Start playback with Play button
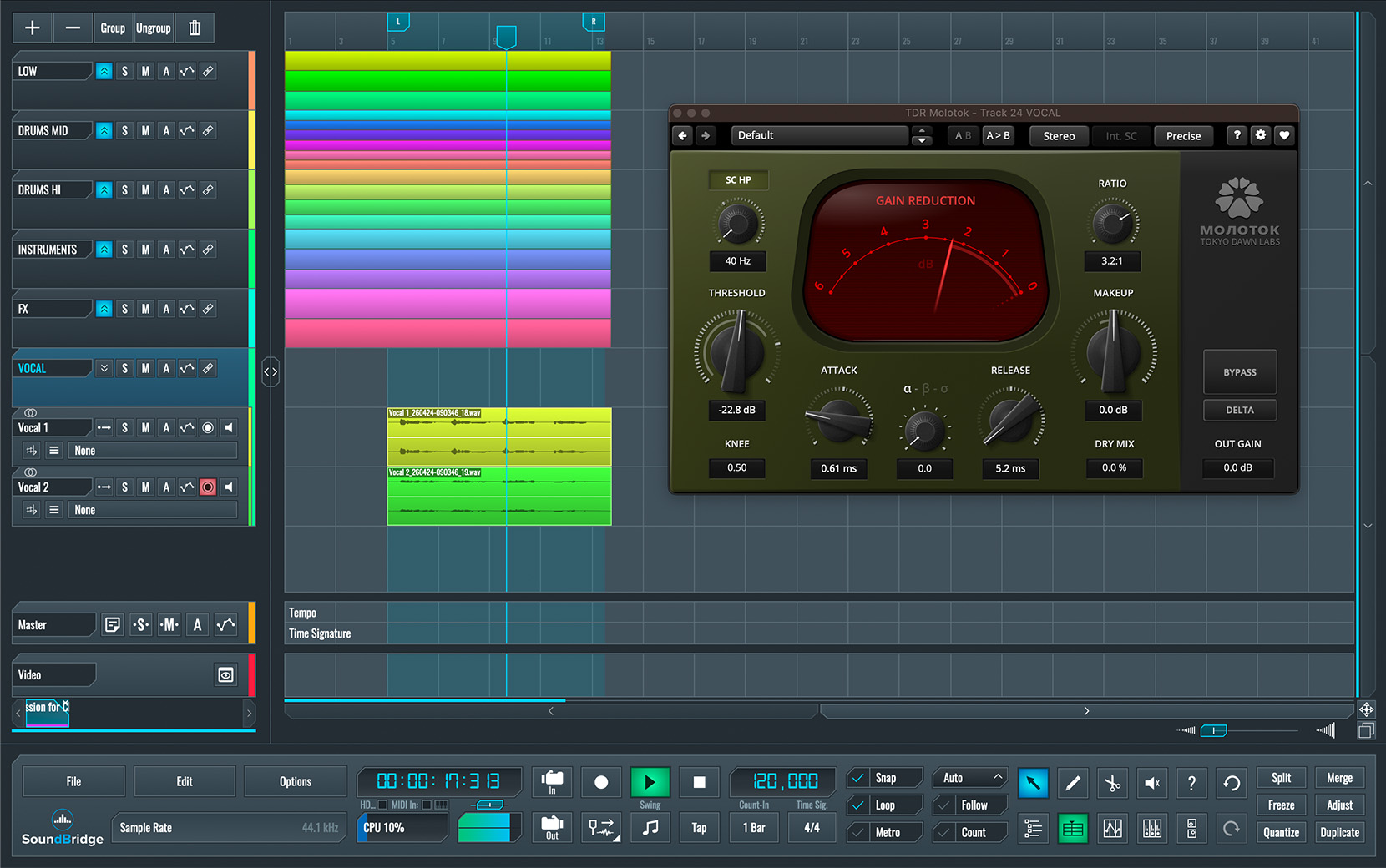The width and height of the screenshot is (1386, 868). tap(650, 782)
